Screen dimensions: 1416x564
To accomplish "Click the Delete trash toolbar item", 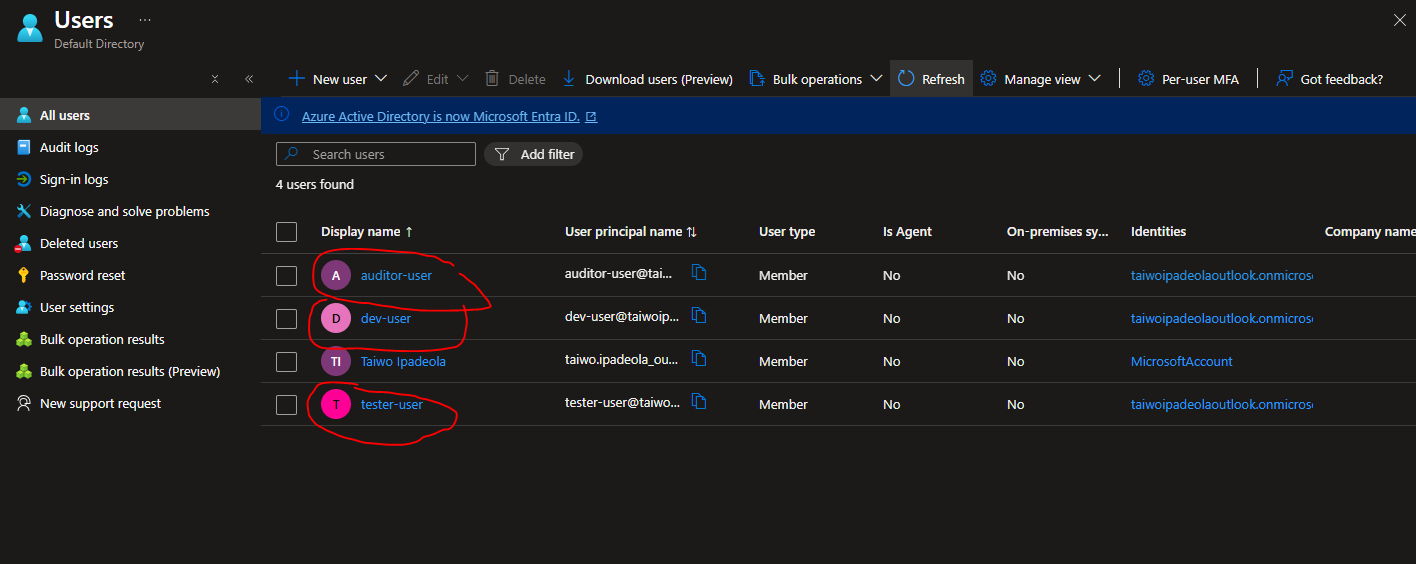I will [x=515, y=79].
